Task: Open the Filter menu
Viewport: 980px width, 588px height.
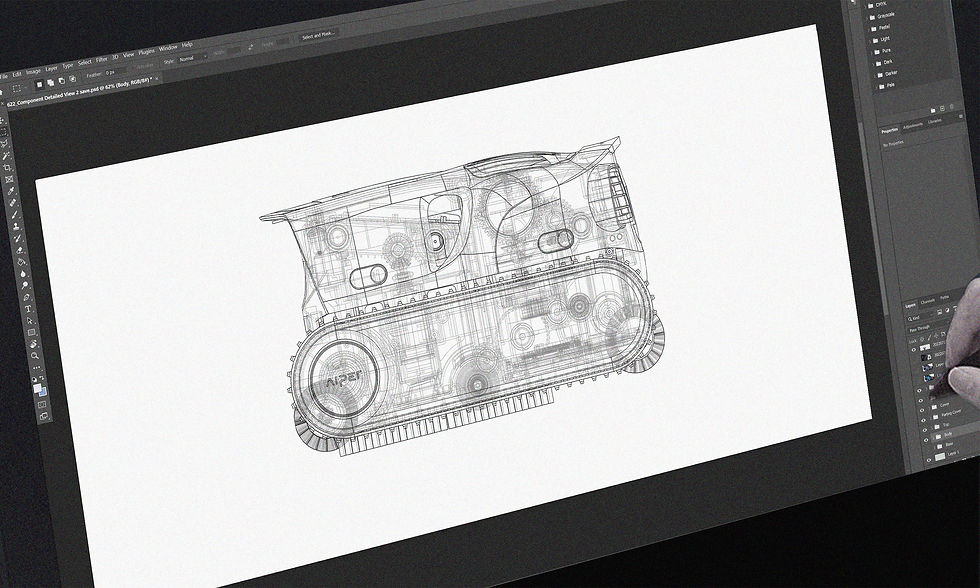Action: [101, 60]
